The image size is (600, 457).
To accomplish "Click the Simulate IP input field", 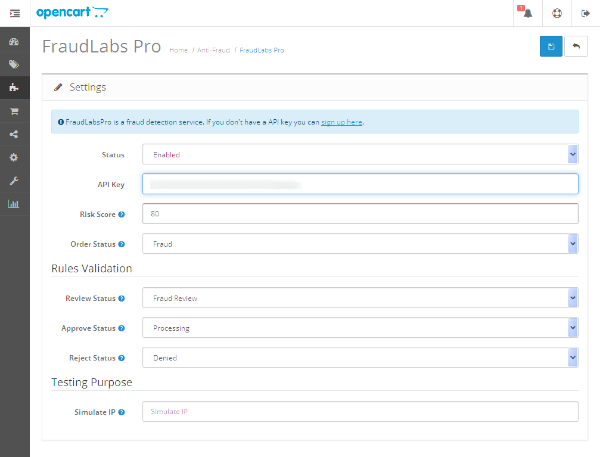I will coord(360,411).
